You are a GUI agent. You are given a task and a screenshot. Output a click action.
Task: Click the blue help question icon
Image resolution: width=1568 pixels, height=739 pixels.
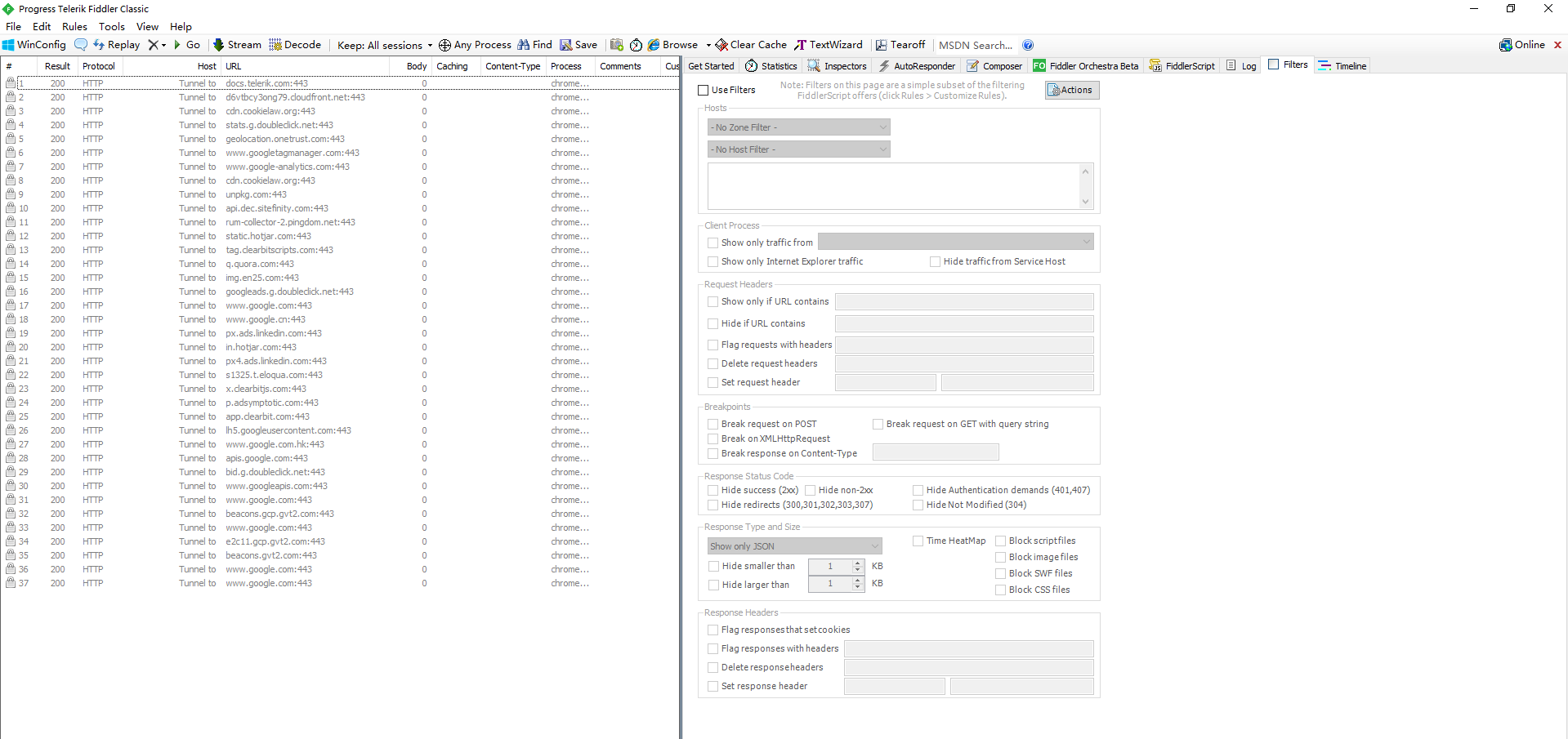[1028, 45]
